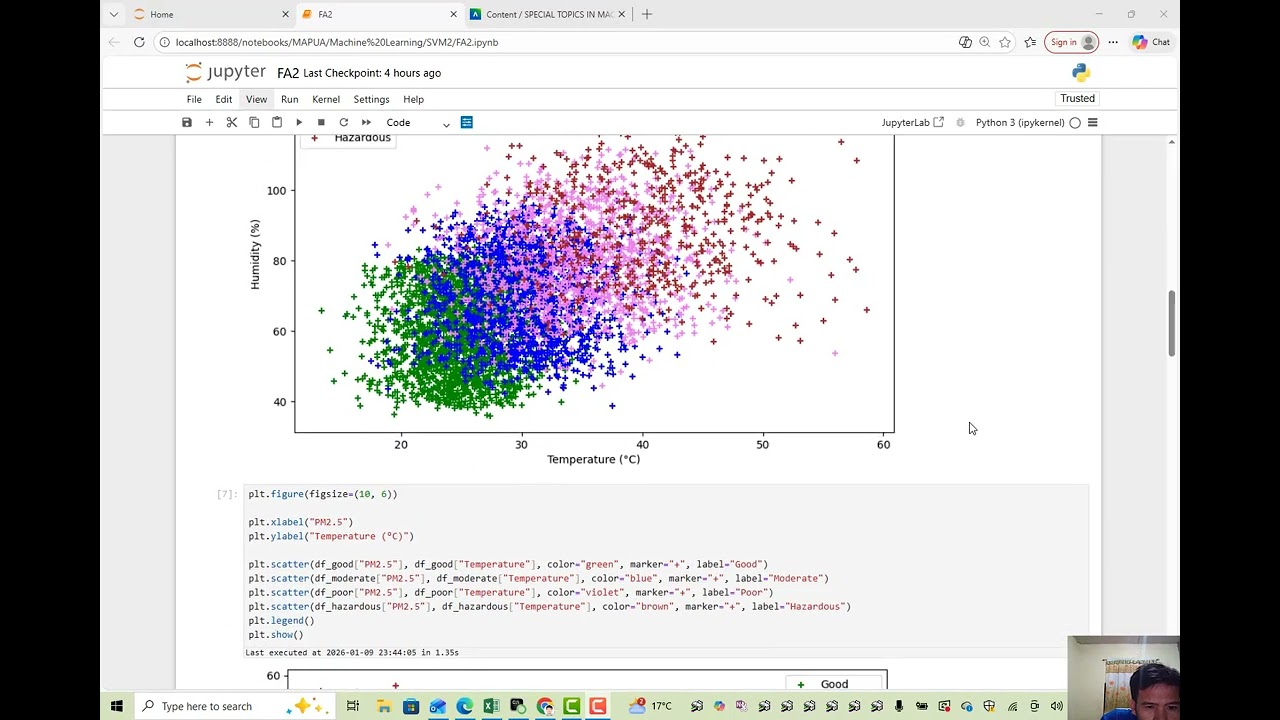Click the debugger bug icon
Viewport: 1280px width, 720px height.
[x=960, y=122]
